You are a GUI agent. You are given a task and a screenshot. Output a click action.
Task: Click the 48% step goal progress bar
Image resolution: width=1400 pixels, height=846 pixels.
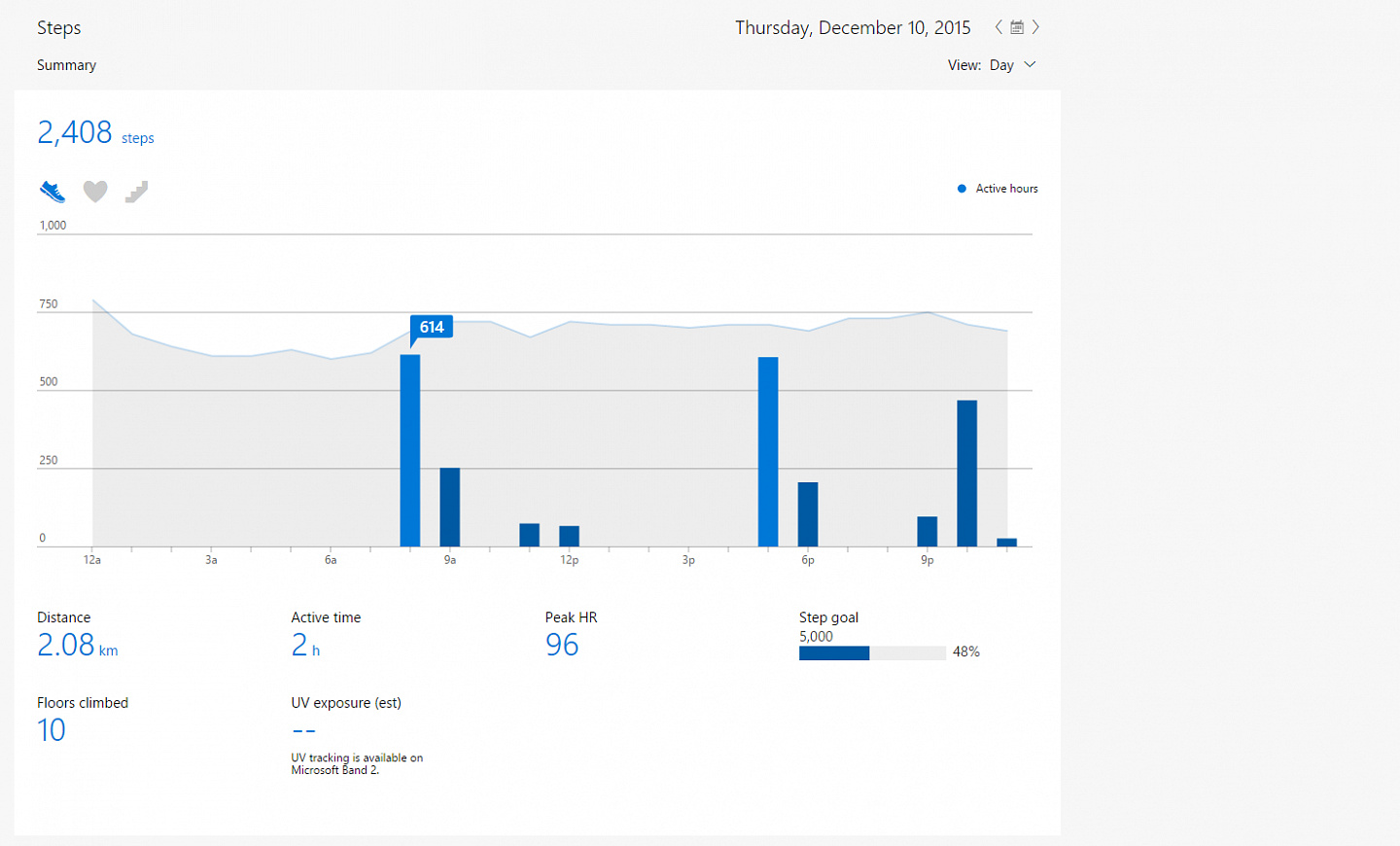pos(872,653)
